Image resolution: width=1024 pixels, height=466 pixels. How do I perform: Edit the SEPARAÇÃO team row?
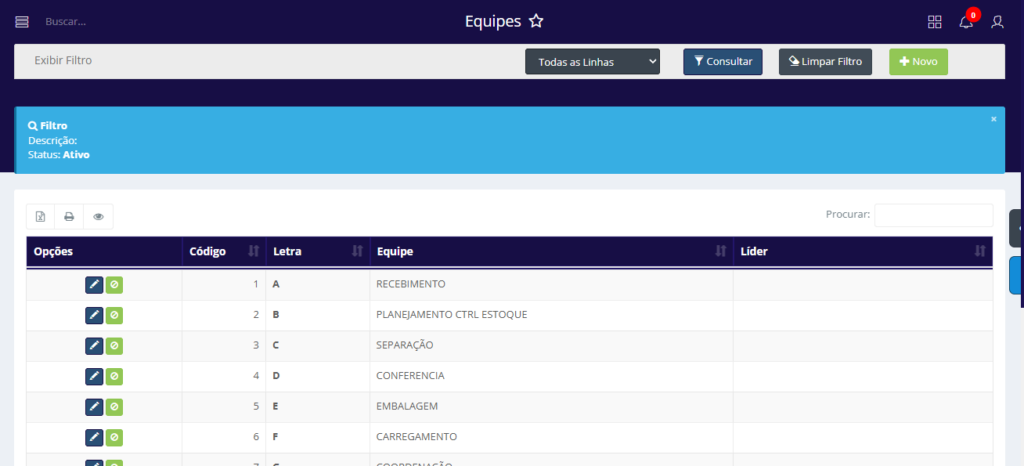click(x=94, y=346)
